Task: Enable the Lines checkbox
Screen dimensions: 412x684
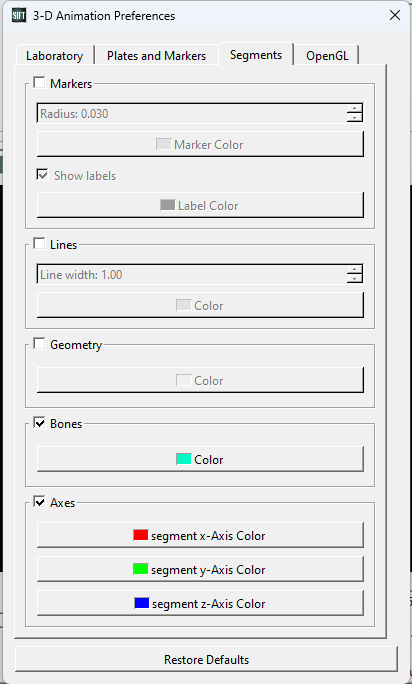Action: click(39, 243)
